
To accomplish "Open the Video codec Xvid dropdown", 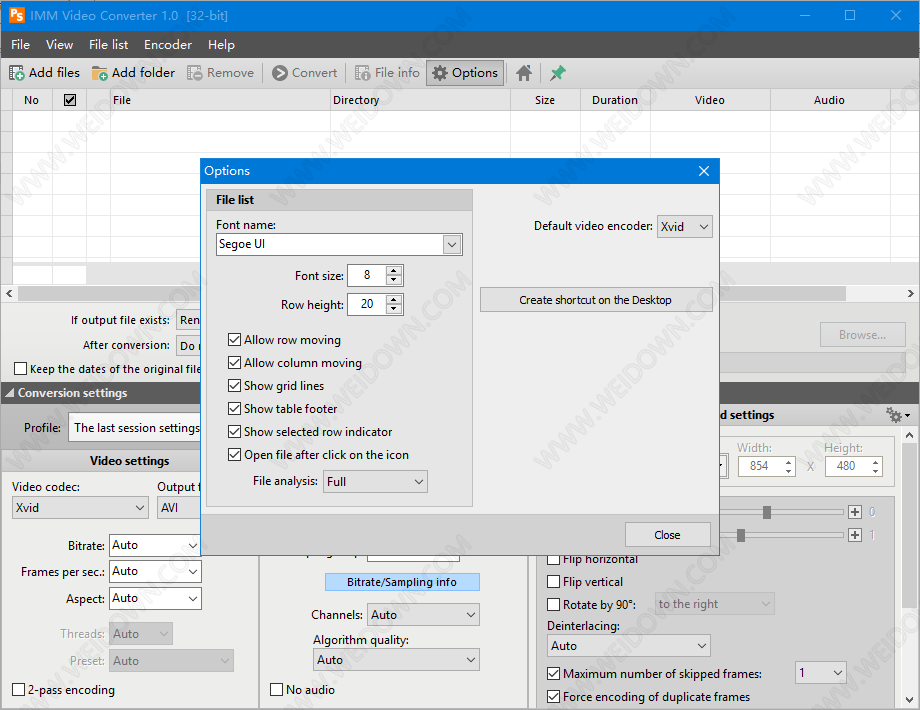I will click(x=80, y=508).
